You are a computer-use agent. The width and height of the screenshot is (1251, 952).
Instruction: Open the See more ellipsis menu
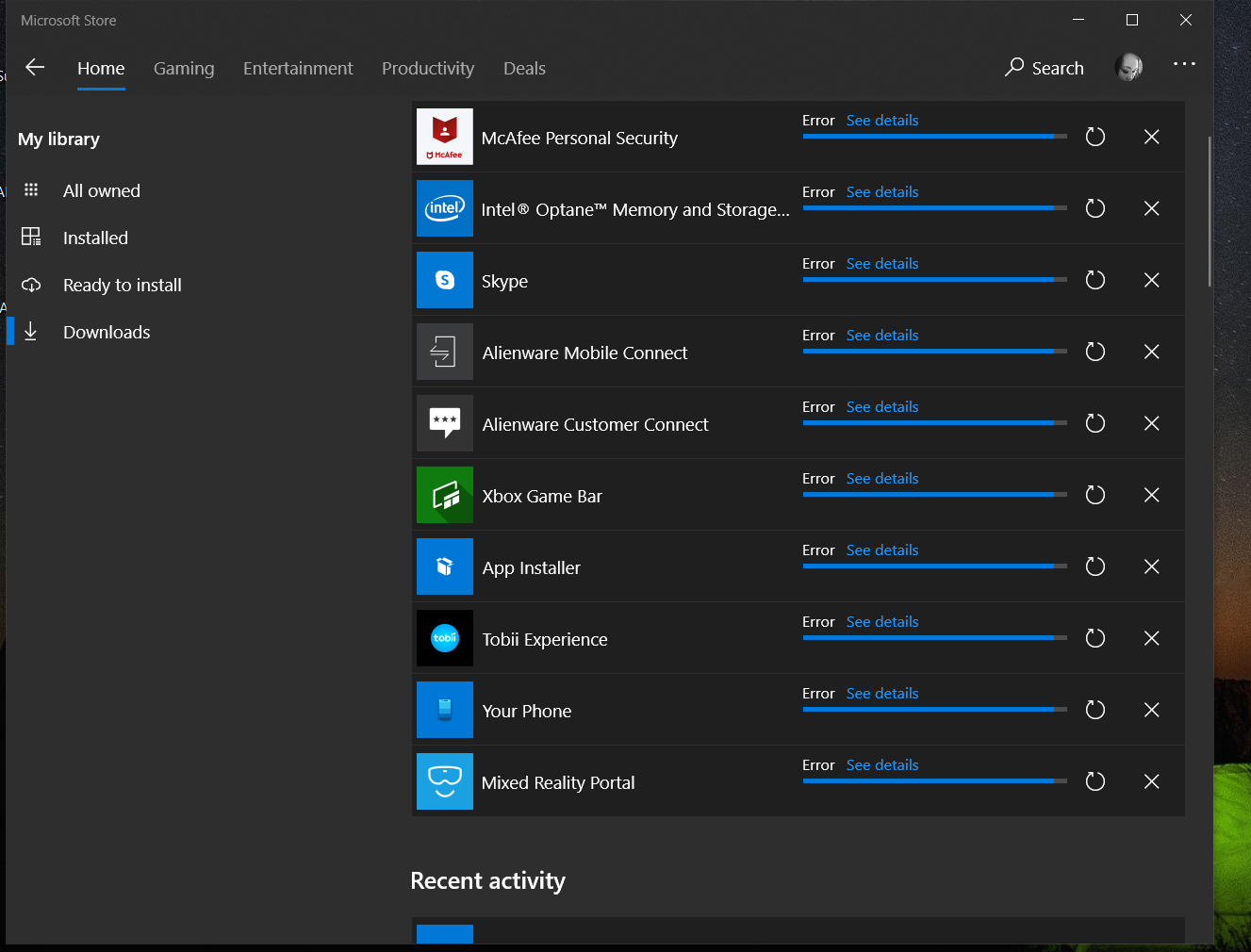(1184, 64)
